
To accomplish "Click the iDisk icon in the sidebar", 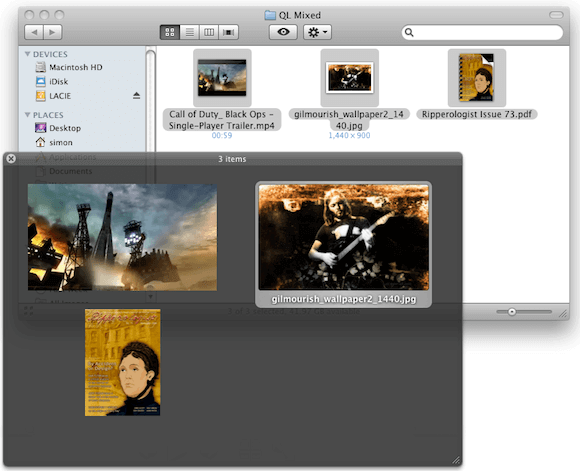I will click(40, 81).
